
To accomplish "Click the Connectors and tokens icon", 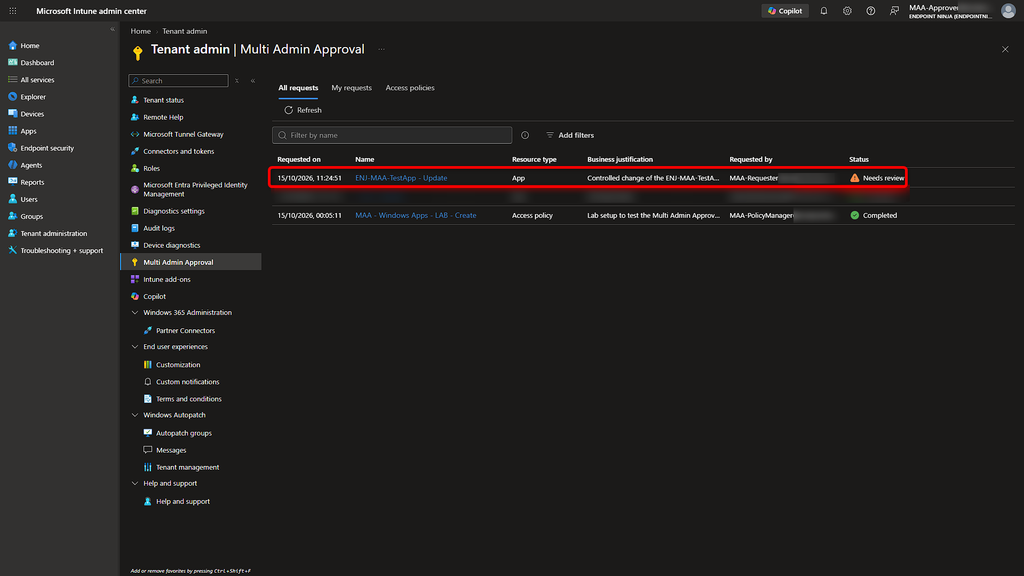I will pyautogui.click(x=135, y=151).
